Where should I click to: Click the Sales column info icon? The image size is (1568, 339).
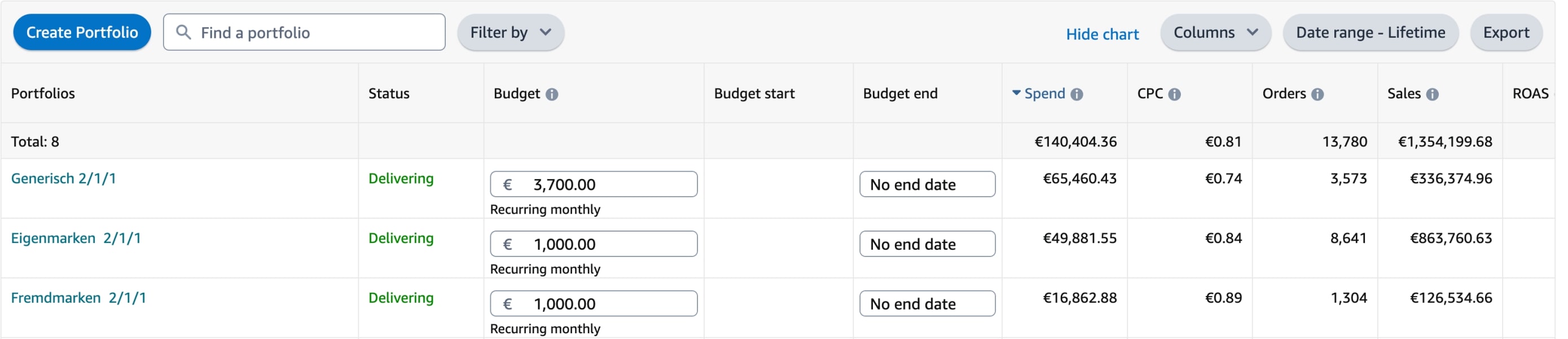(1433, 94)
